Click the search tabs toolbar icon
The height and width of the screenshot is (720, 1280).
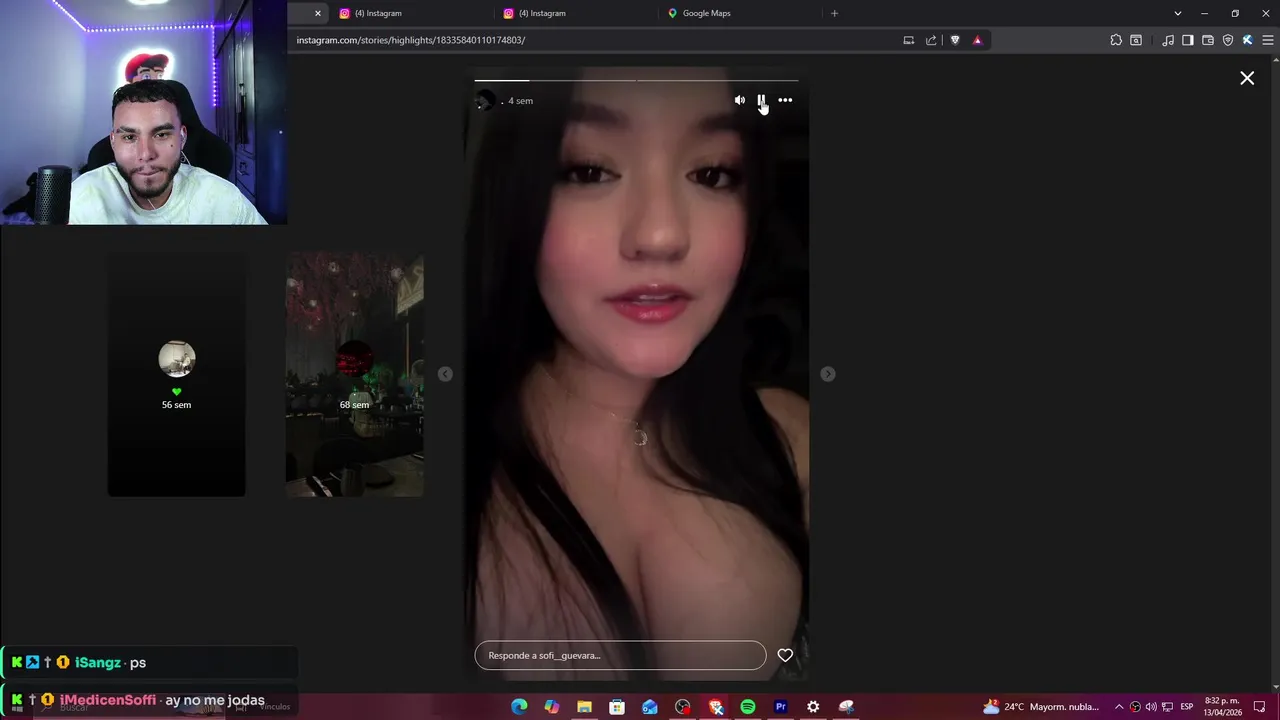pos(1136,40)
